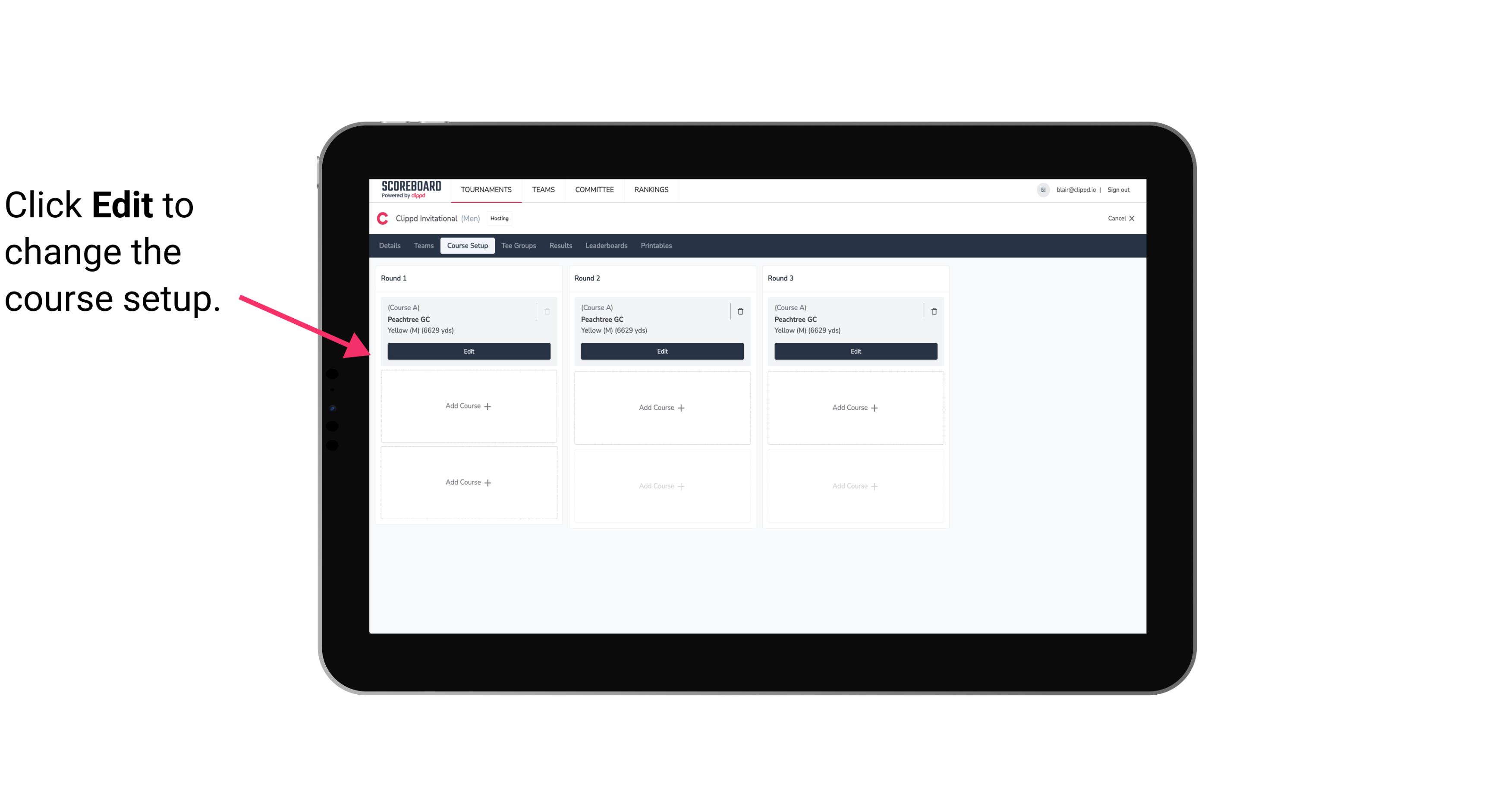Click Edit button for Round 2 course
Image resolution: width=1510 pixels, height=812 pixels.
[x=662, y=351]
